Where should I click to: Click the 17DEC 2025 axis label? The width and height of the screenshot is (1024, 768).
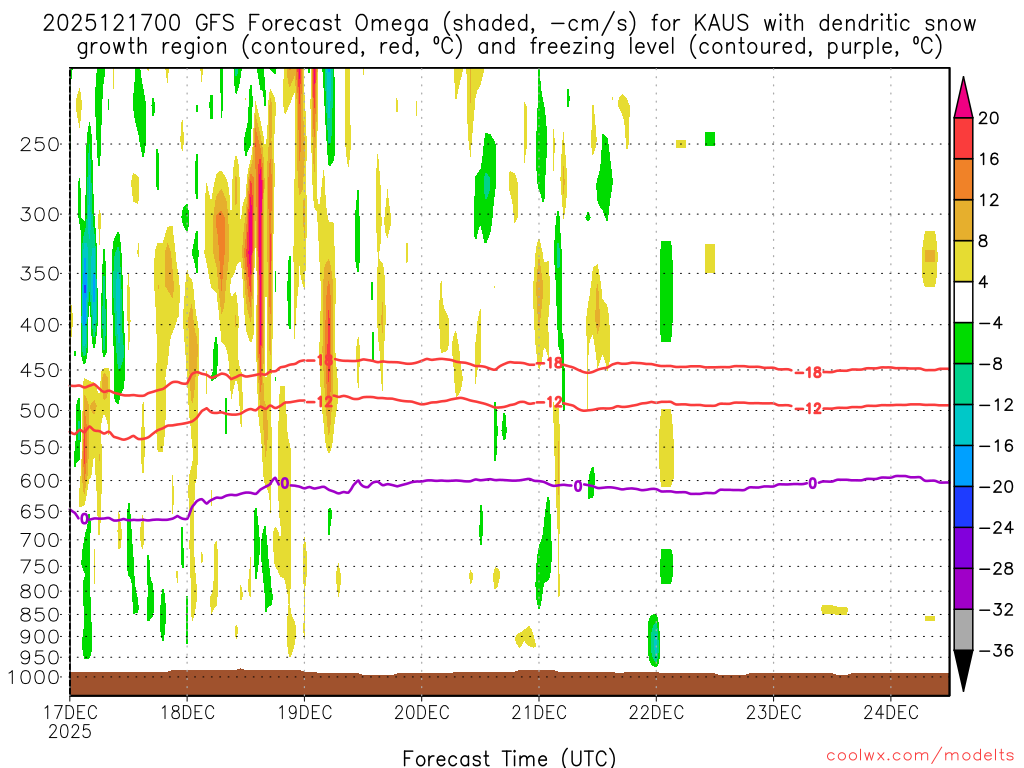[x=69, y=721]
